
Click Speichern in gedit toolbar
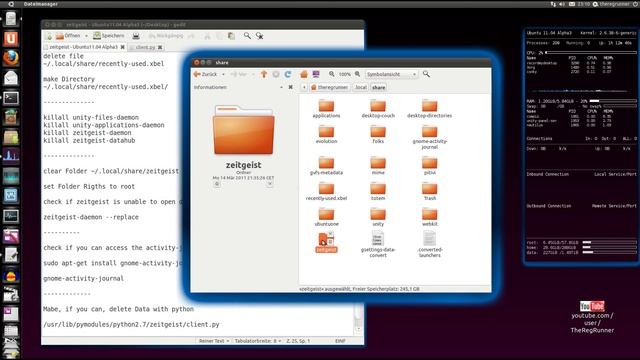tap(109, 36)
